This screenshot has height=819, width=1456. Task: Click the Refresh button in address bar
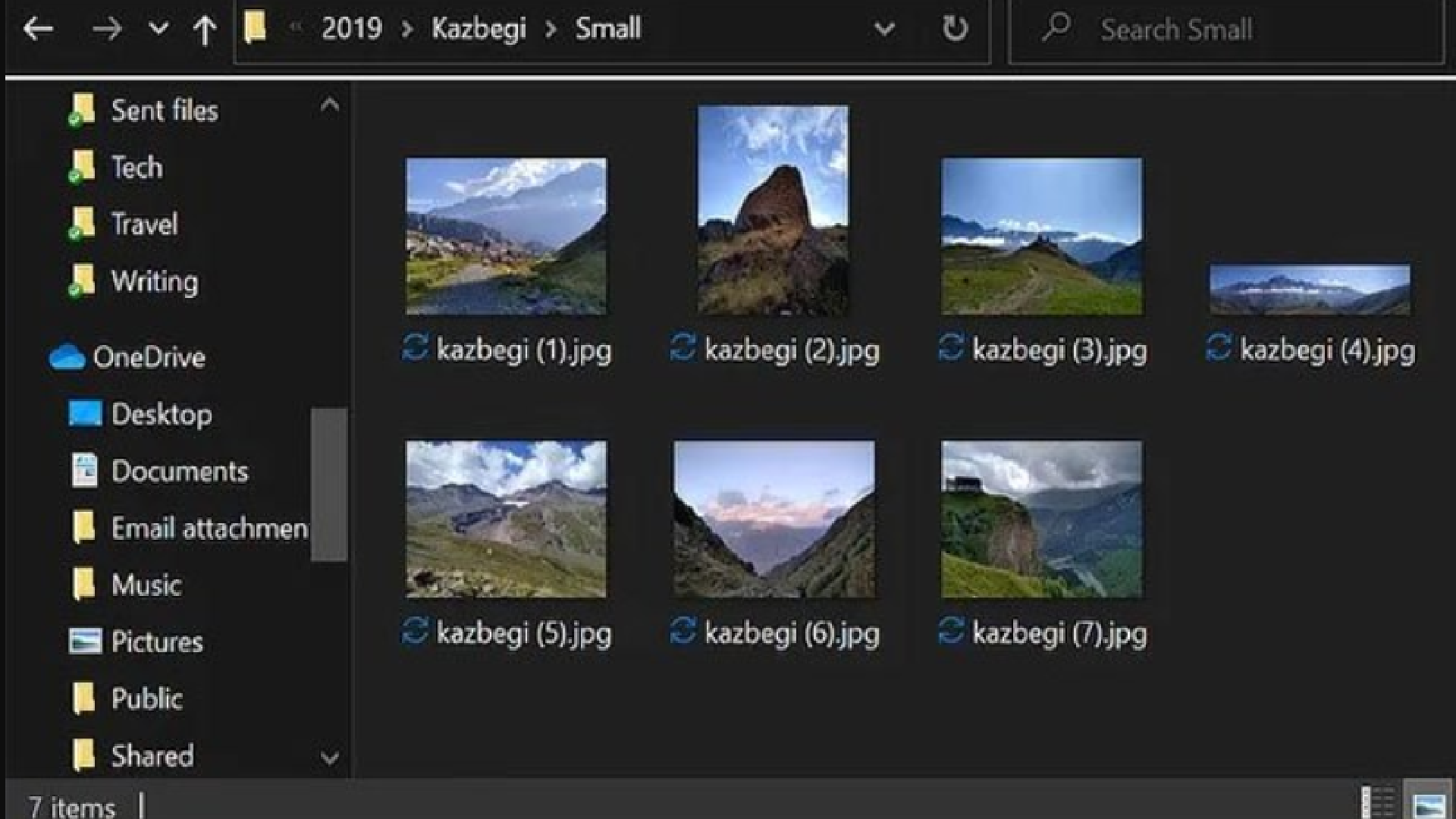click(955, 30)
